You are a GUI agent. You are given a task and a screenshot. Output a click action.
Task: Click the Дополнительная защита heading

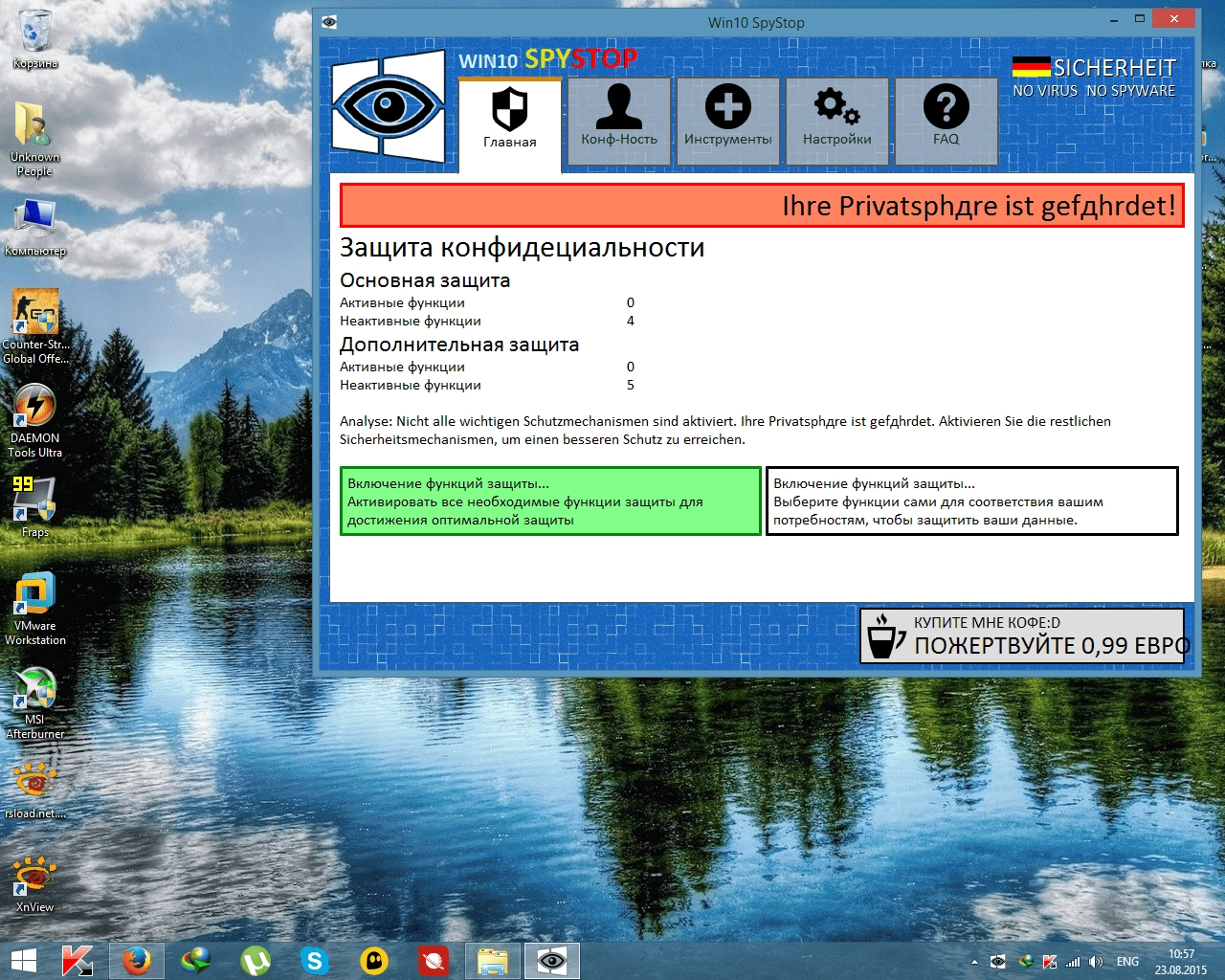click(x=459, y=345)
